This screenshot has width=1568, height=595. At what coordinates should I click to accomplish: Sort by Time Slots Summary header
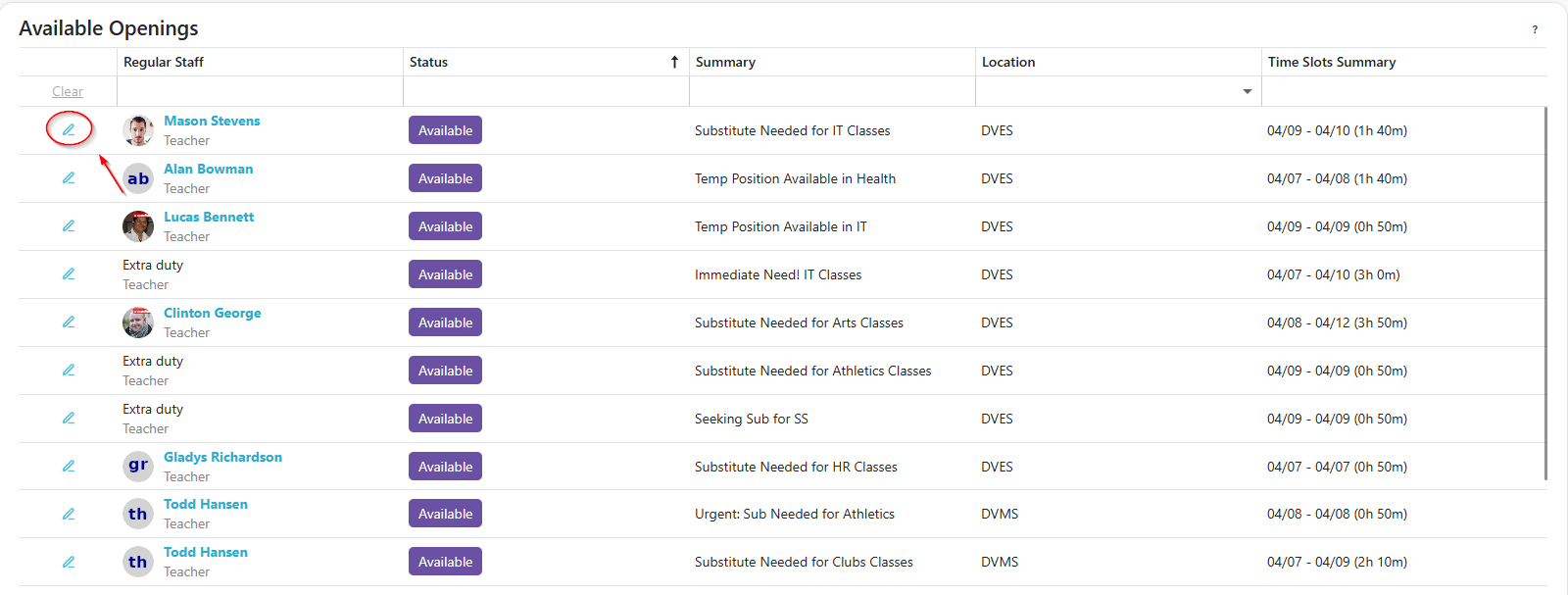point(1331,62)
